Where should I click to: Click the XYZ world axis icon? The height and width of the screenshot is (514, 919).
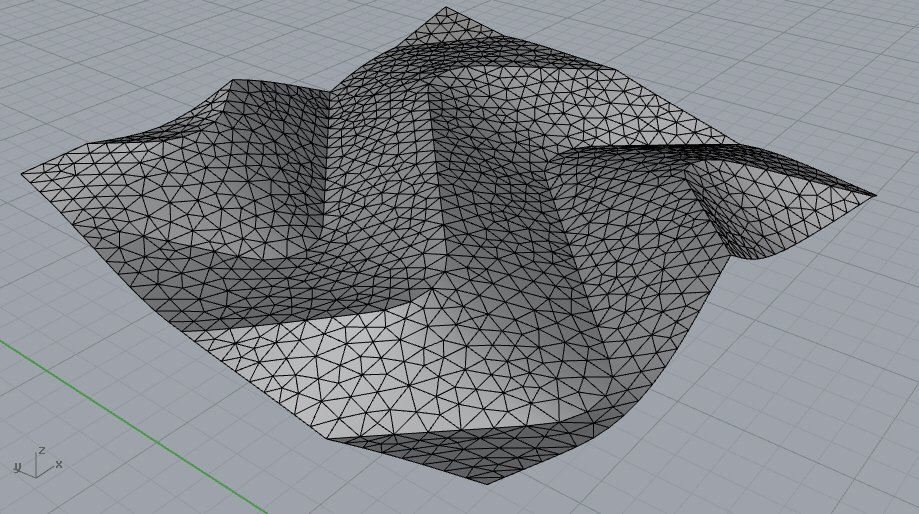point(37,462)
